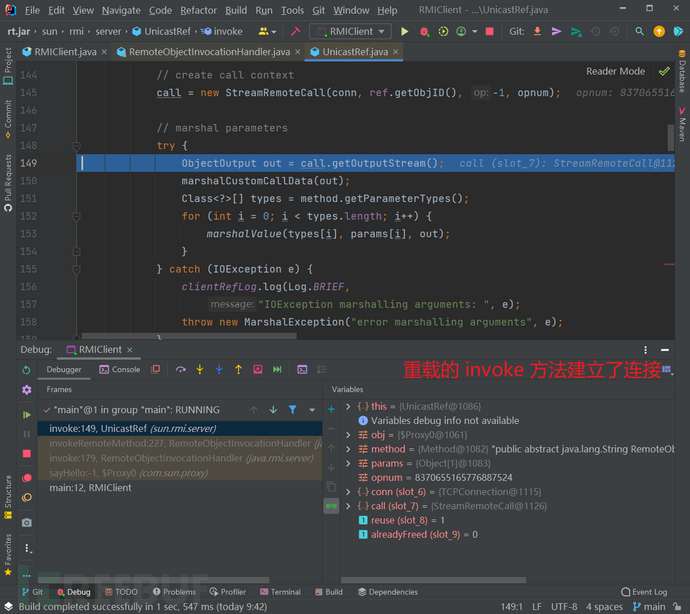Viewport: 690px width, 614px height.
Task: Update project via Git download arrow
Action: [x=537, y=31]
